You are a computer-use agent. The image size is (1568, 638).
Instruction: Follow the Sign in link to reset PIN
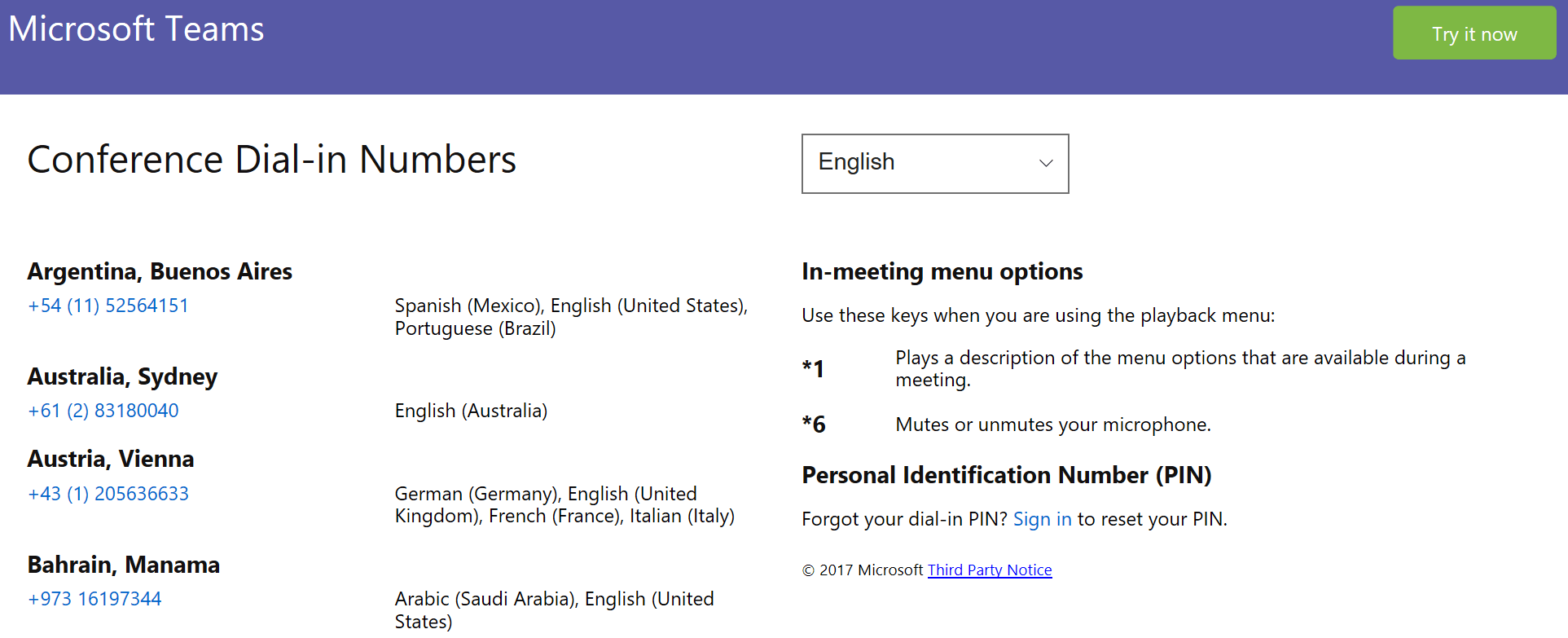[x=1042, y=519]
